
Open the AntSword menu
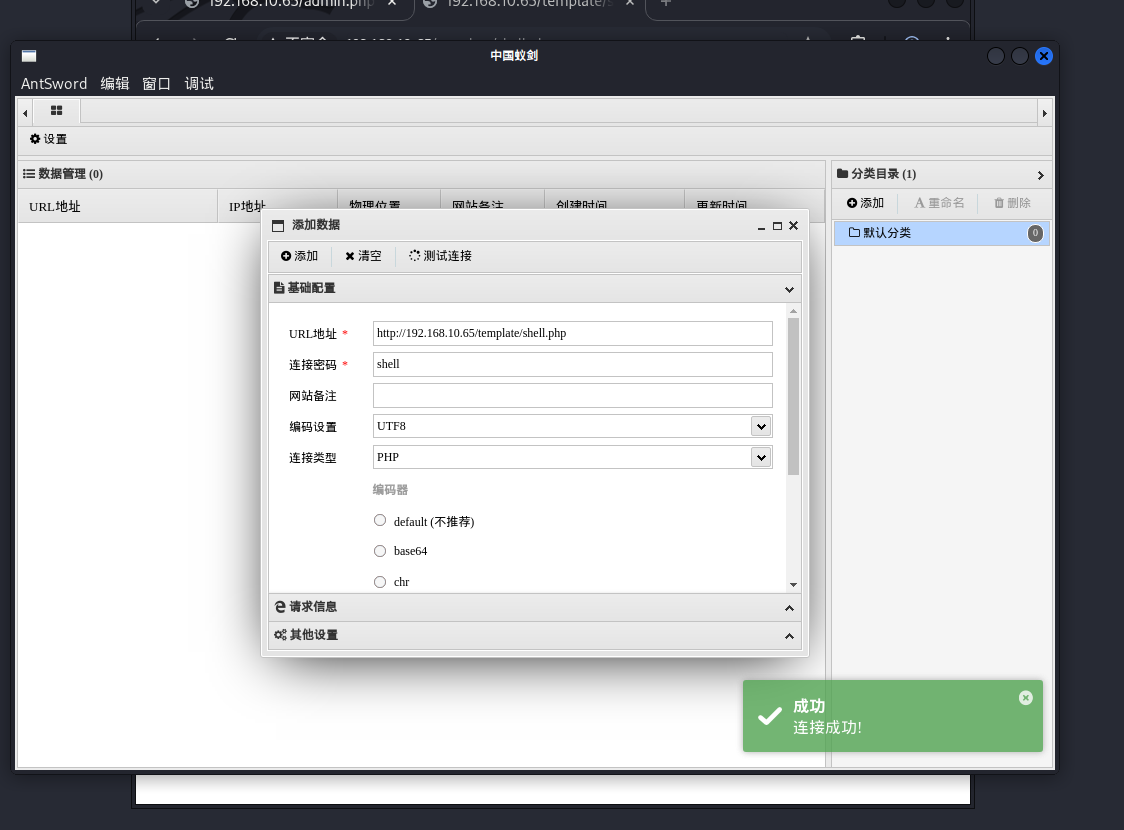[54, 84]
